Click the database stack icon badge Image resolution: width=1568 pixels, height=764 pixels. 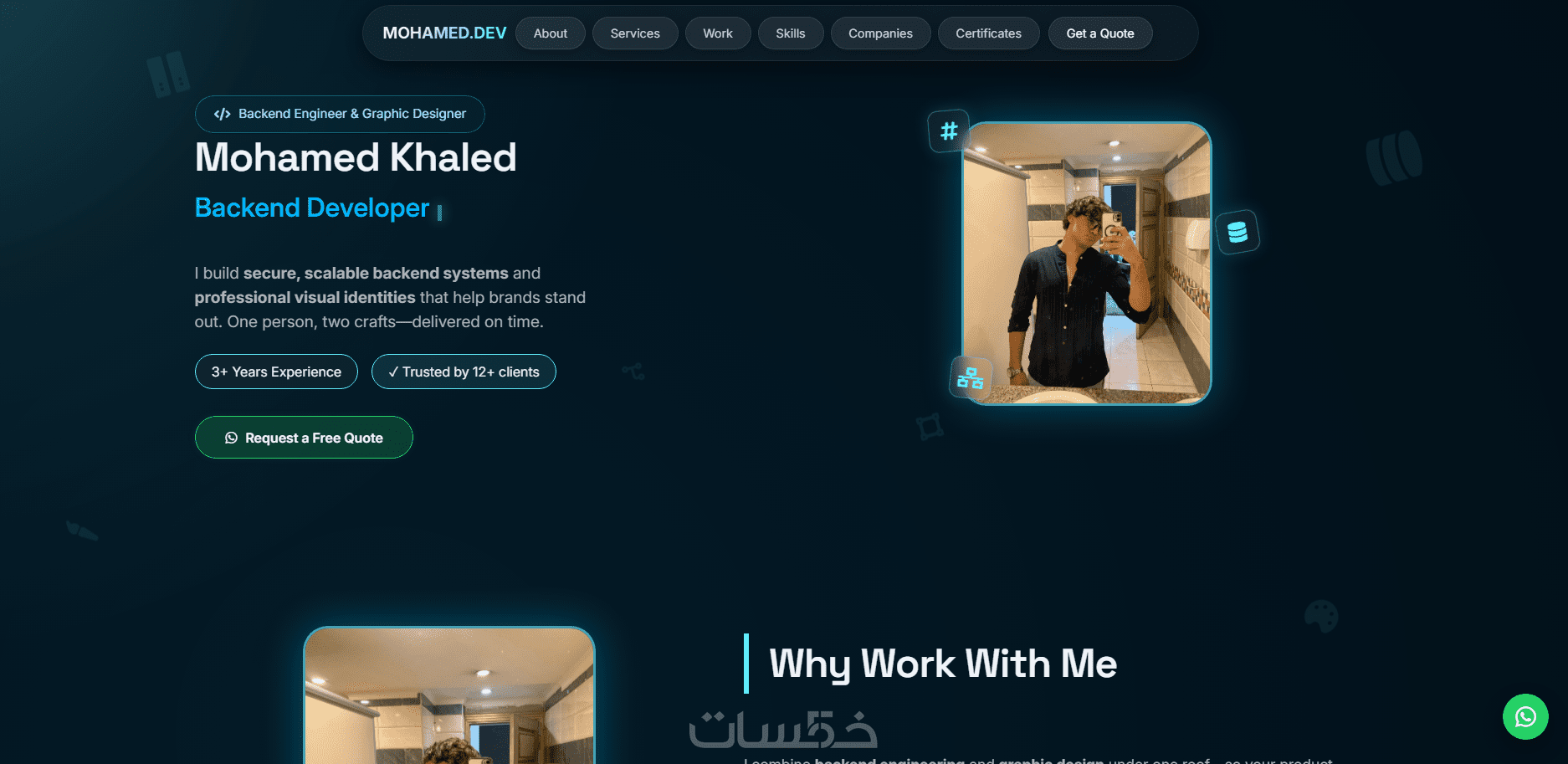pos(1237,232)
